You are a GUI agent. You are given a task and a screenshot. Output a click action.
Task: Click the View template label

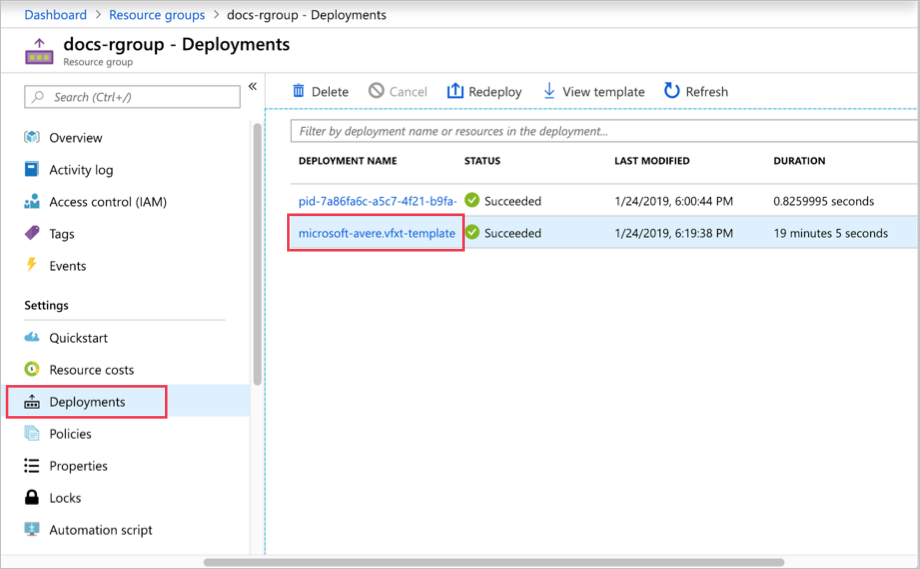(603, 92)
